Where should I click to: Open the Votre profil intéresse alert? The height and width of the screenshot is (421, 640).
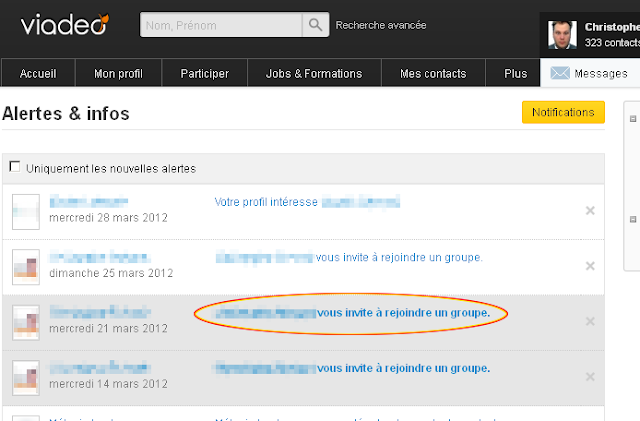(307, 202)
